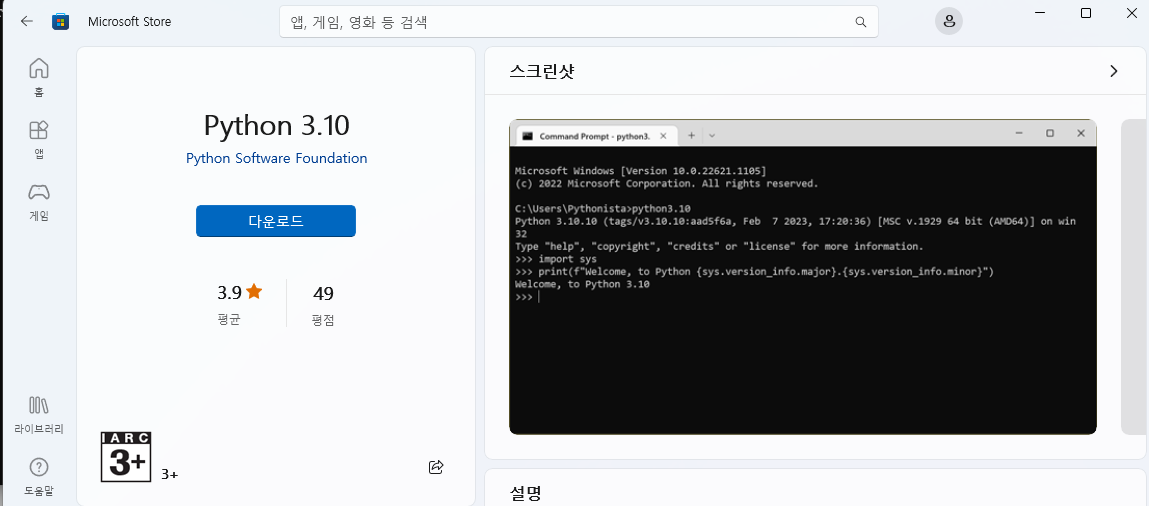The width and height of the screenshot is (1149, 506).
Task: Click the orange rating star
Action: [x=254, y=292]
